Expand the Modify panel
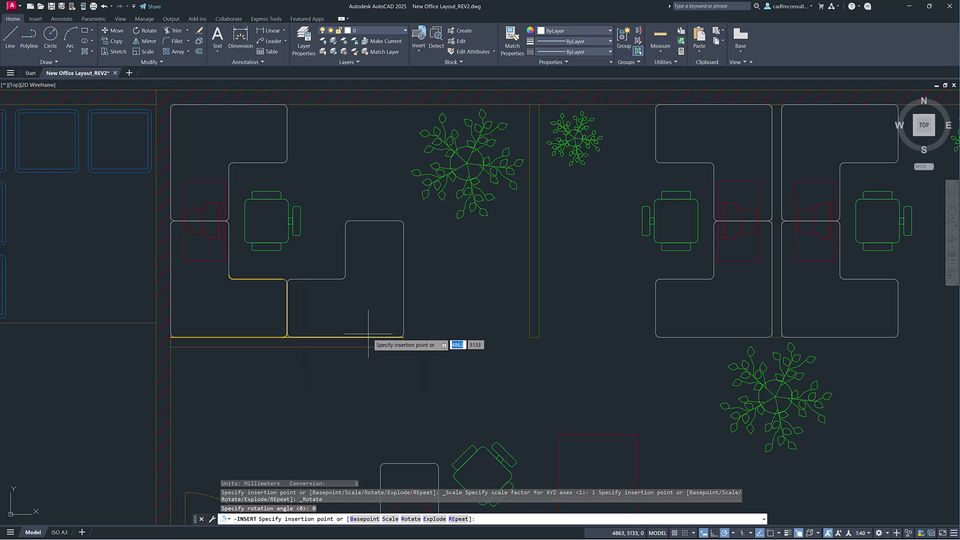960x540 pixels. tap(152, 62)
